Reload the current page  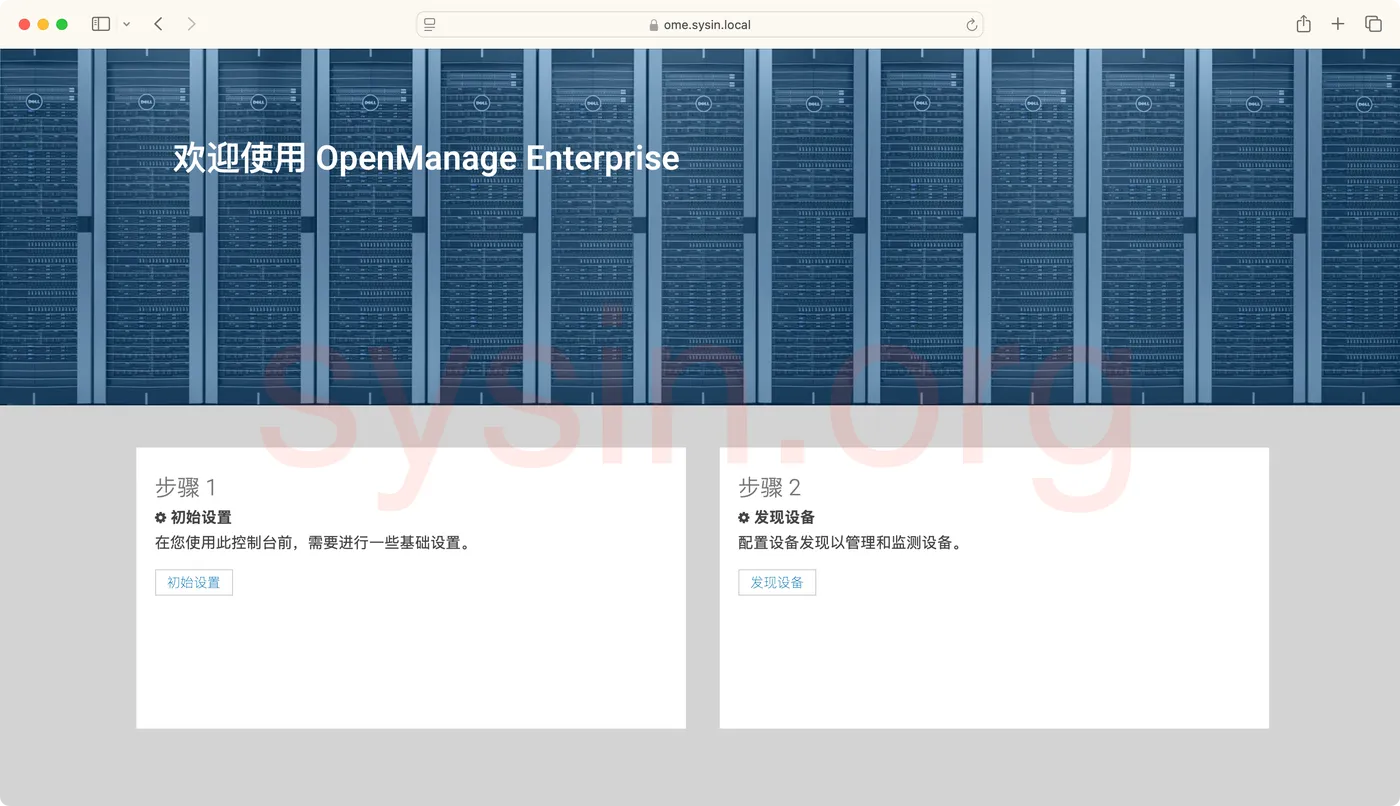coord(971,25)
